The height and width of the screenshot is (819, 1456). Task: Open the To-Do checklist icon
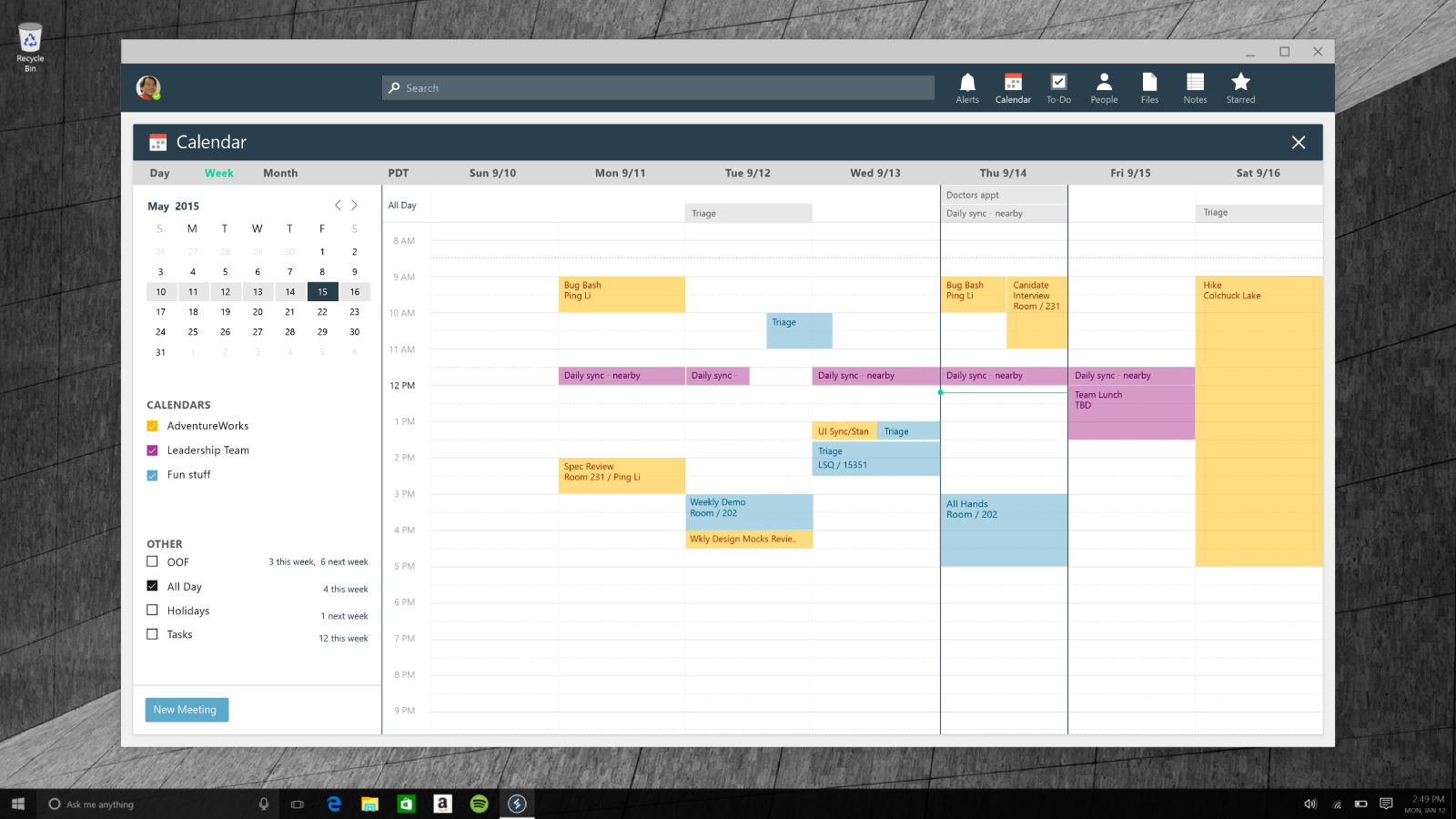1058,87
